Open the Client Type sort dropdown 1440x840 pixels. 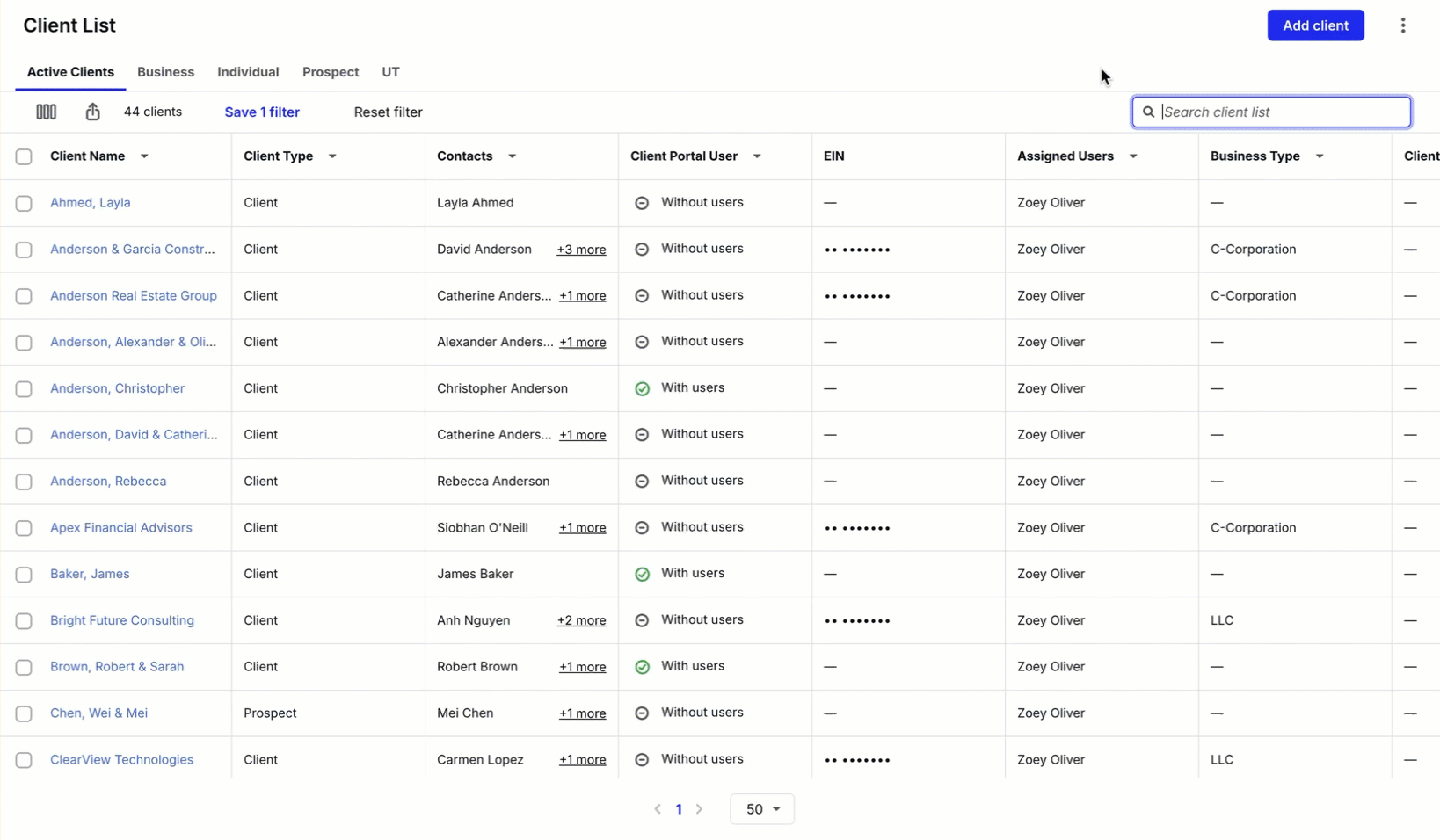pyautogui.click(x=331, y=156)
